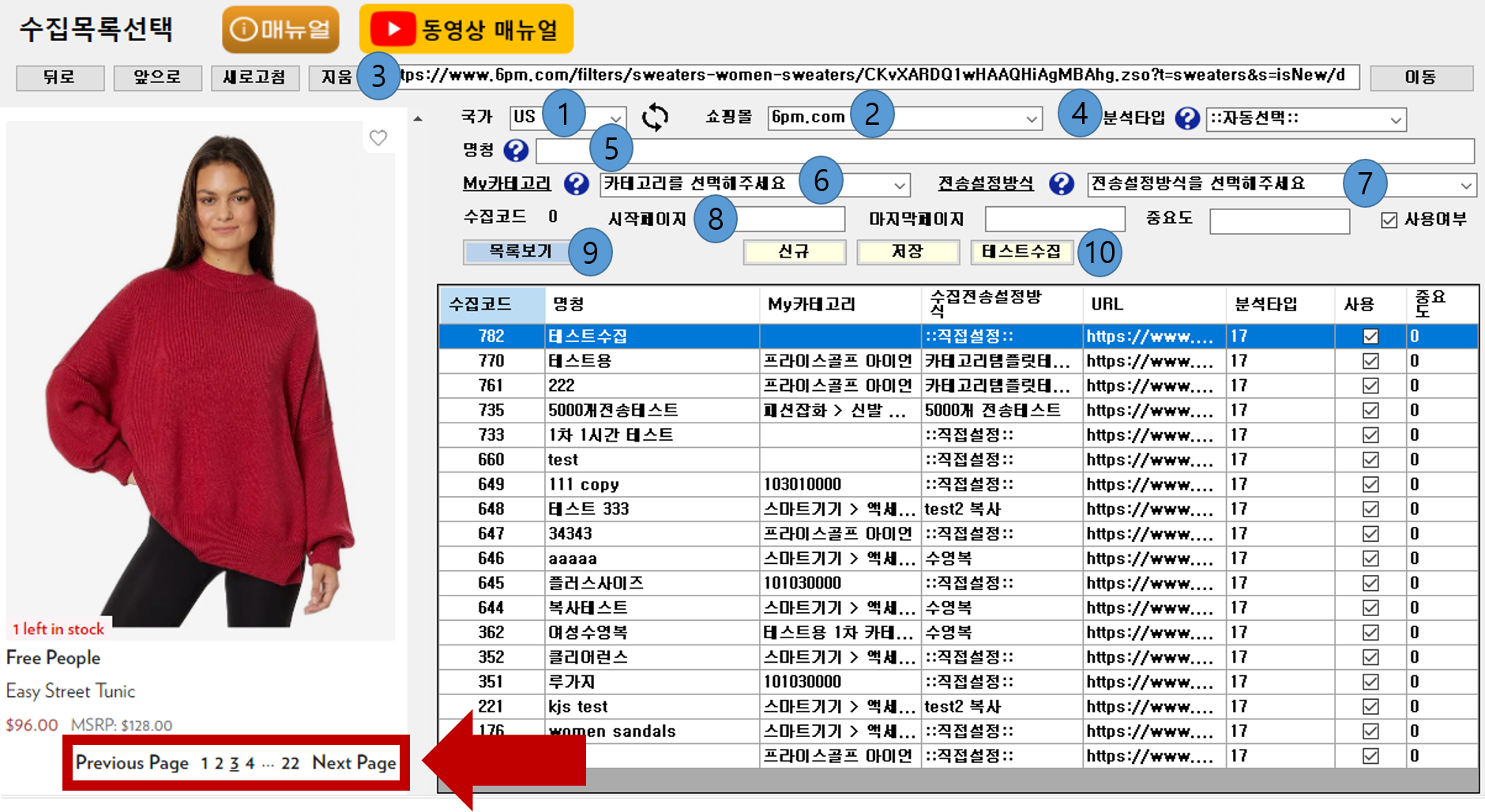Click the help icon beside My카테고리
1485x812 pixels.
[576, 184]
